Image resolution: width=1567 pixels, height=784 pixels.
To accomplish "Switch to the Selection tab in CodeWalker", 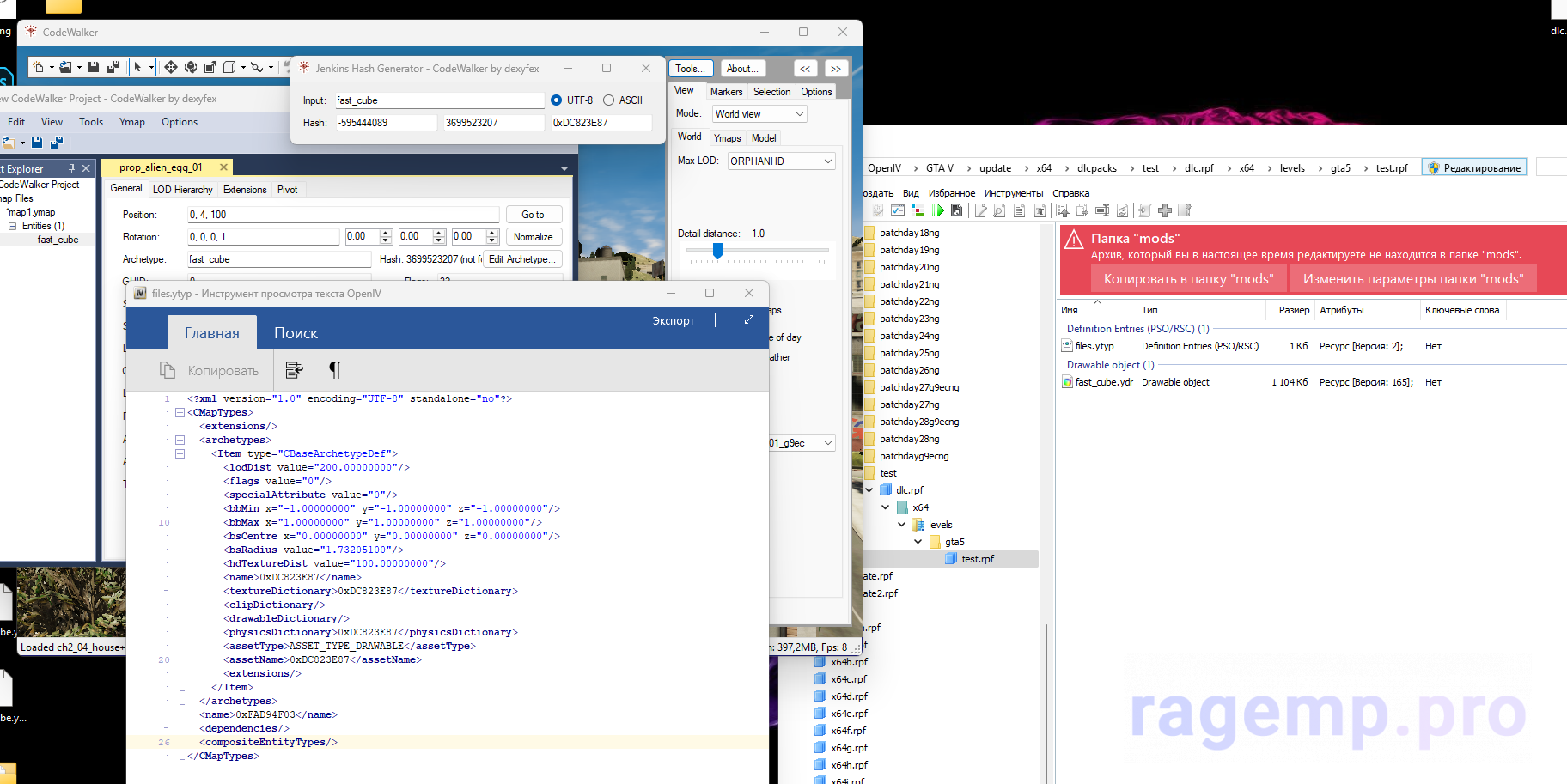I will 771,92.
